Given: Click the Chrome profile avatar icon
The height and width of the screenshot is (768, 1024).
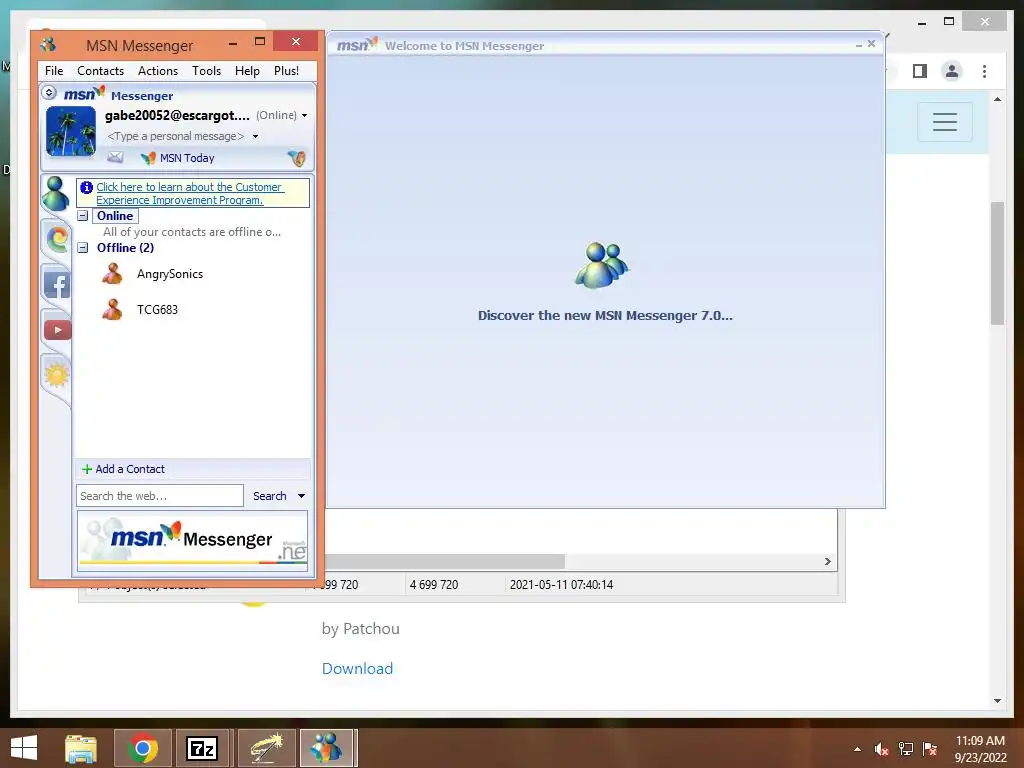Looking at the screenshot, I should coord(952,71).
